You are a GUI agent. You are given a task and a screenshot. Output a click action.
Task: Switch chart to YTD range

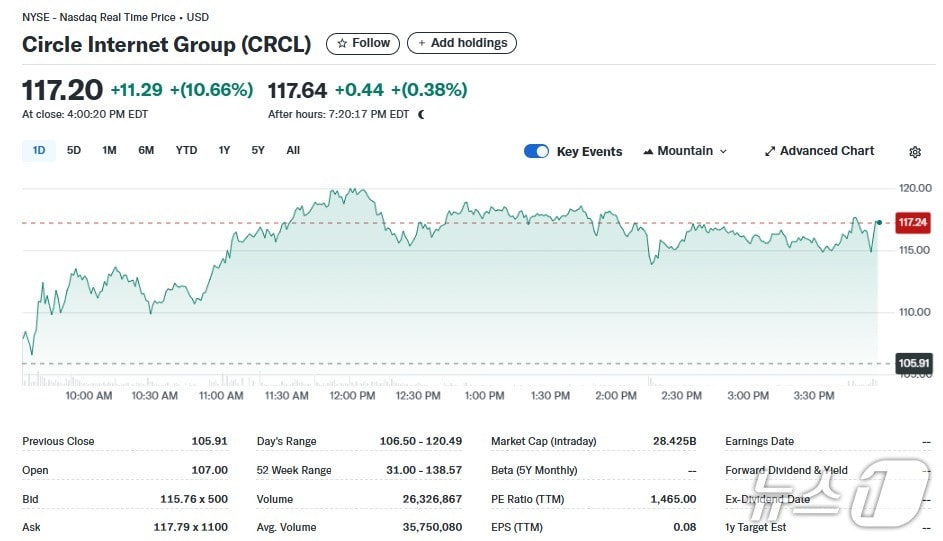[186, 150]
